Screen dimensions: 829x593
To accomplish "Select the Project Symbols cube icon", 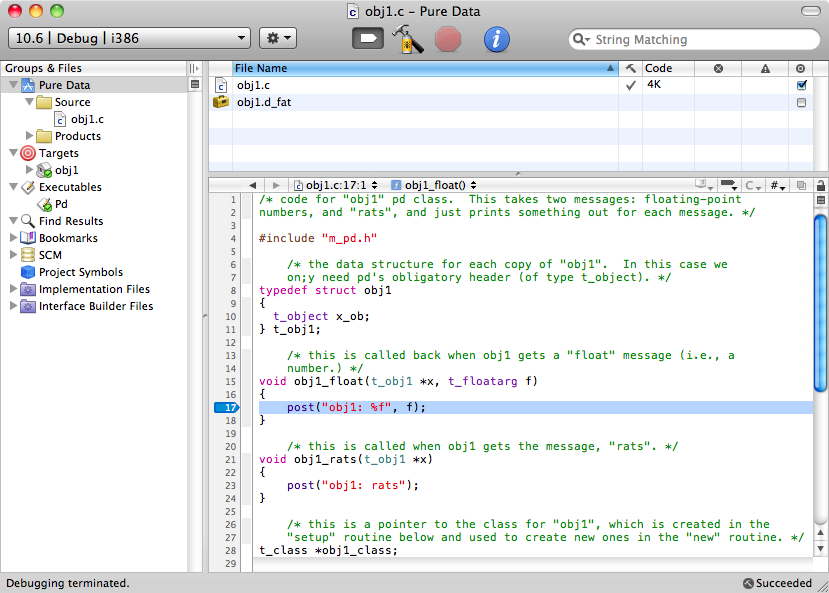I will click(27, 272).
